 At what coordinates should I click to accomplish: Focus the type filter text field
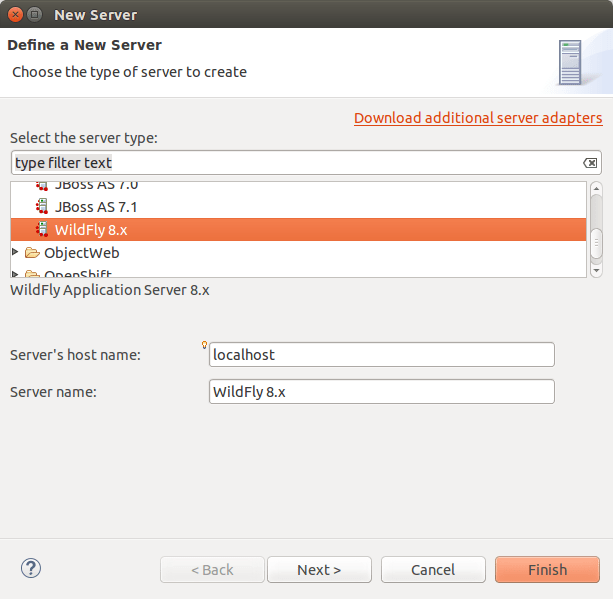[306, 163]
